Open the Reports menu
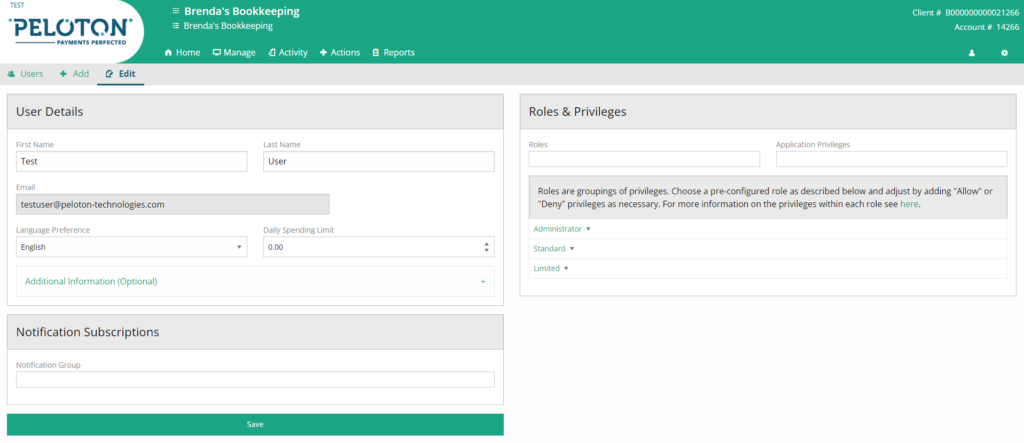The image size is (1024, 443). pos(393,53)
